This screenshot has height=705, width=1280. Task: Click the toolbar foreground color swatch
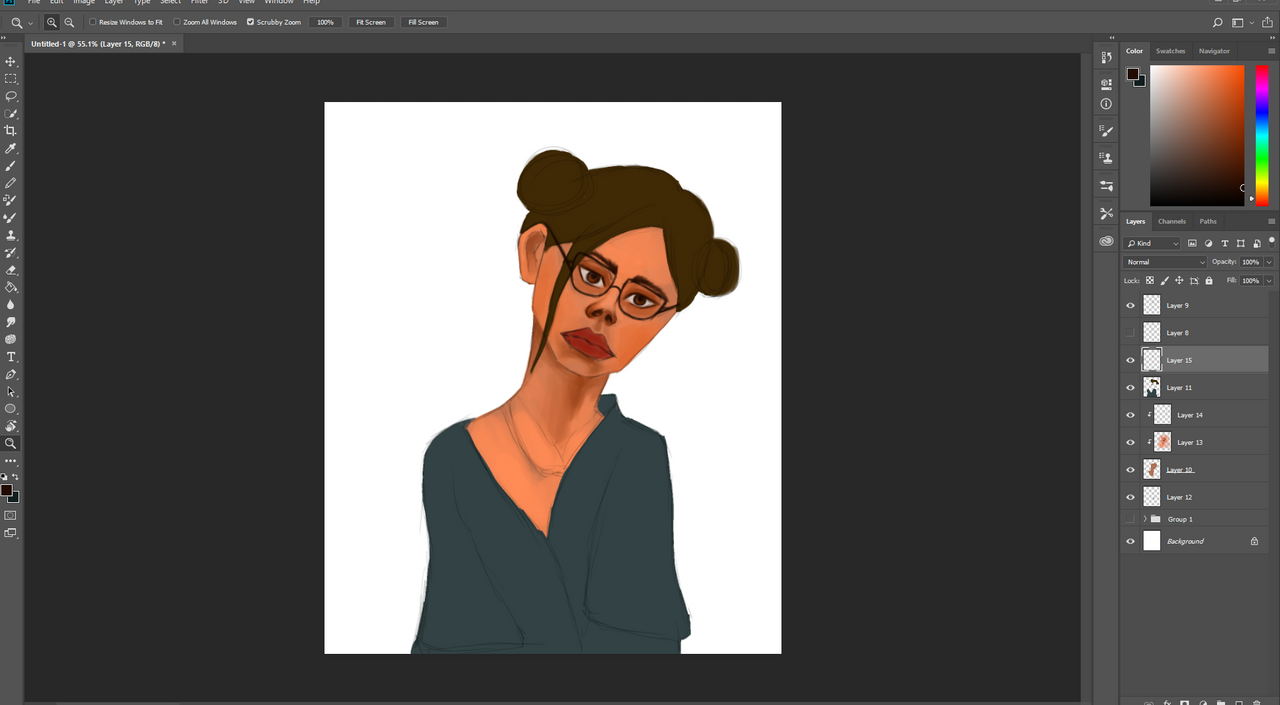pyautogui.click(x=6, y=490)
